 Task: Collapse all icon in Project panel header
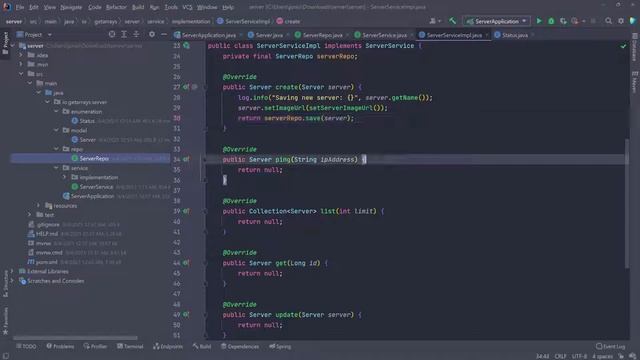pyautogui.click(x=136, y=35)
